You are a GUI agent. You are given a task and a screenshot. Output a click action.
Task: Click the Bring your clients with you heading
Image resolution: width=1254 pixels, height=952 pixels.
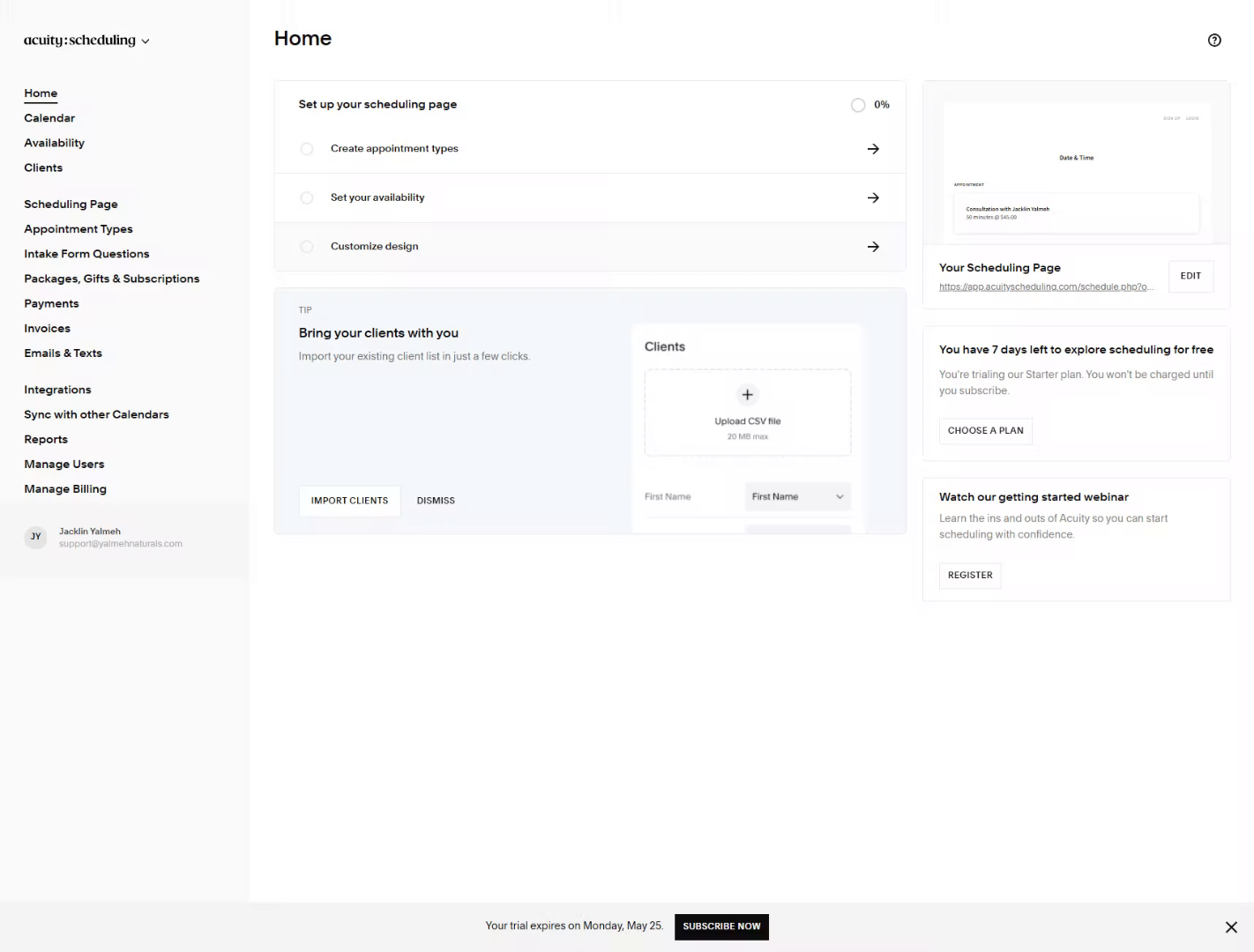[x=378, y=333]
